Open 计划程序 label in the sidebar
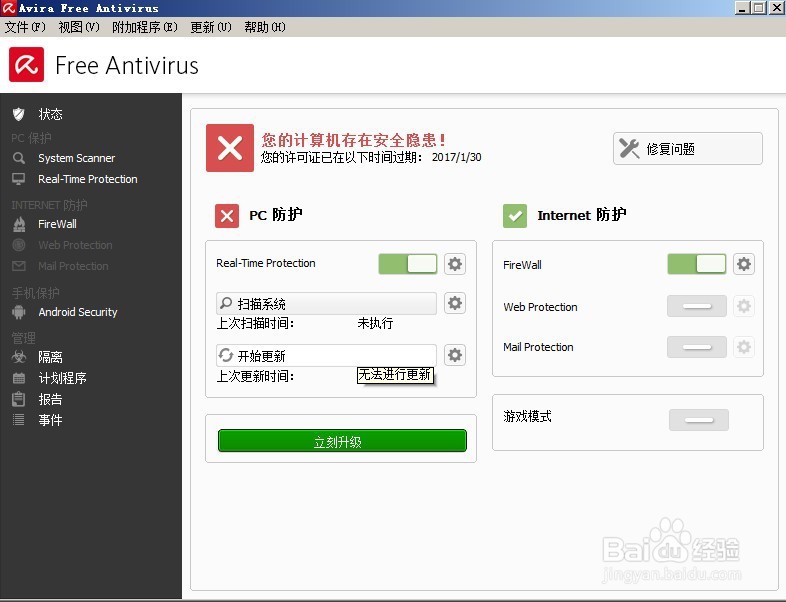 coord(62,378)
